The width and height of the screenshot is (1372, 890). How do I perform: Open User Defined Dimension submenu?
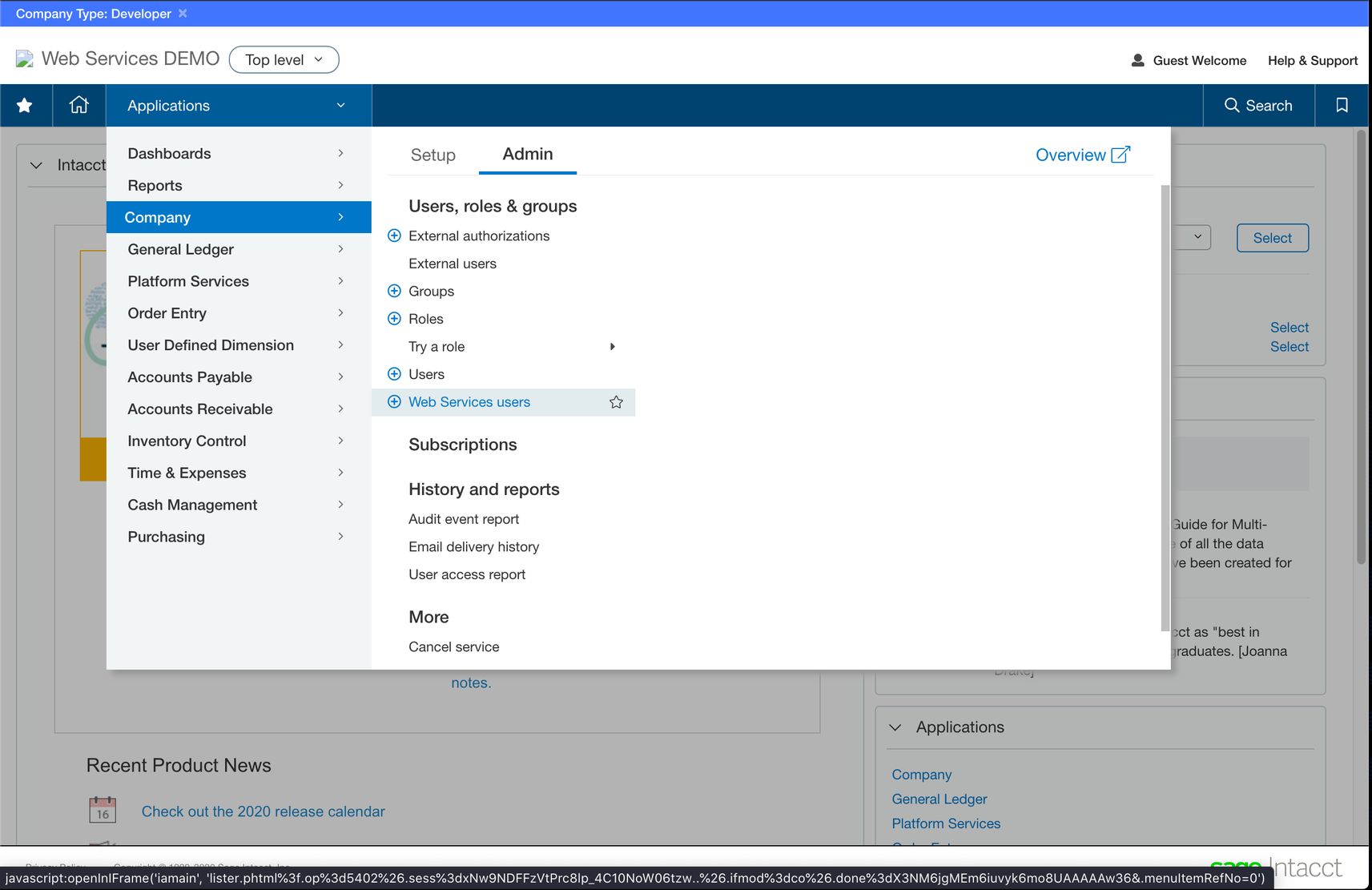click(x=239, y=345)
